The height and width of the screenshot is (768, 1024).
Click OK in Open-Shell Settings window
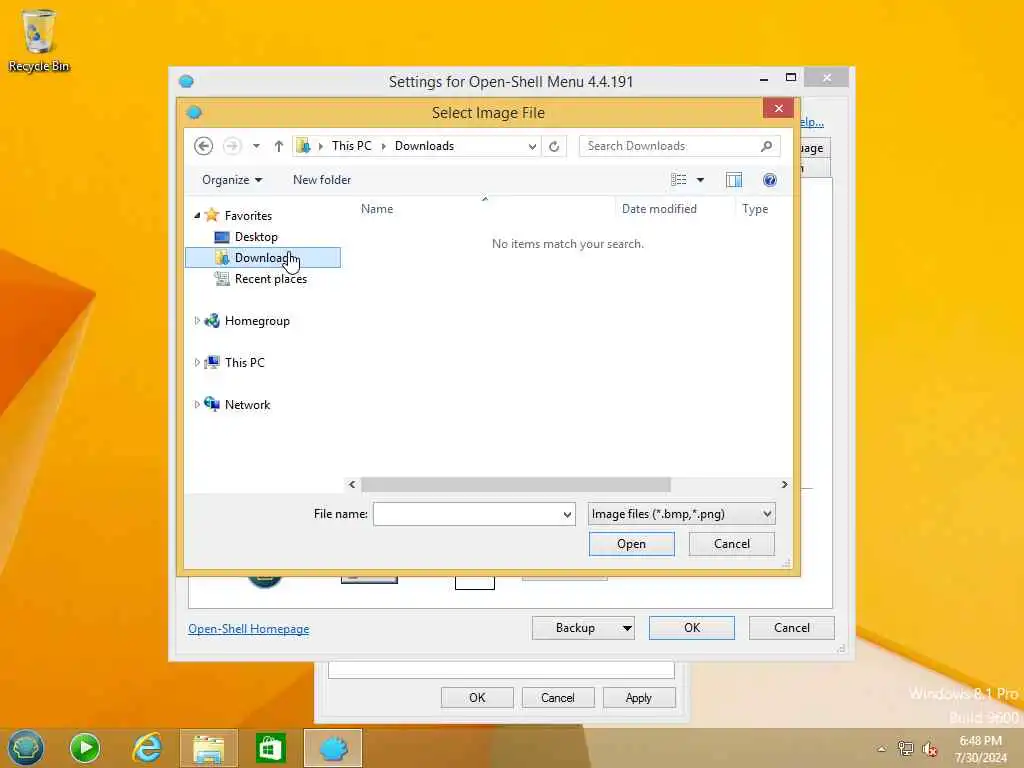tap(692, 628)
